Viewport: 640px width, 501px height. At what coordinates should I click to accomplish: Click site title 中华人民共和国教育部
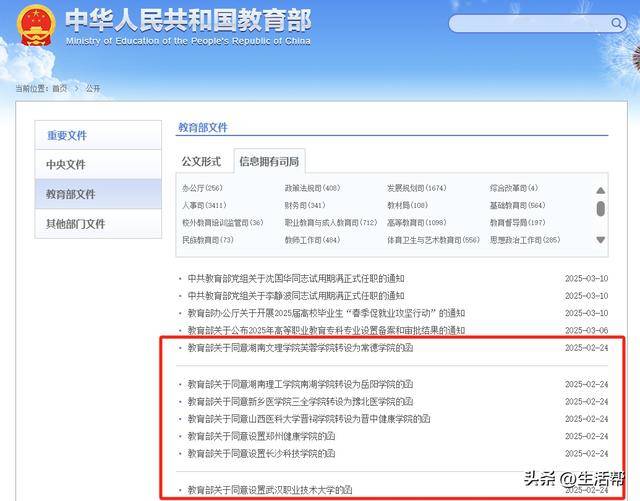pos(188,20)
